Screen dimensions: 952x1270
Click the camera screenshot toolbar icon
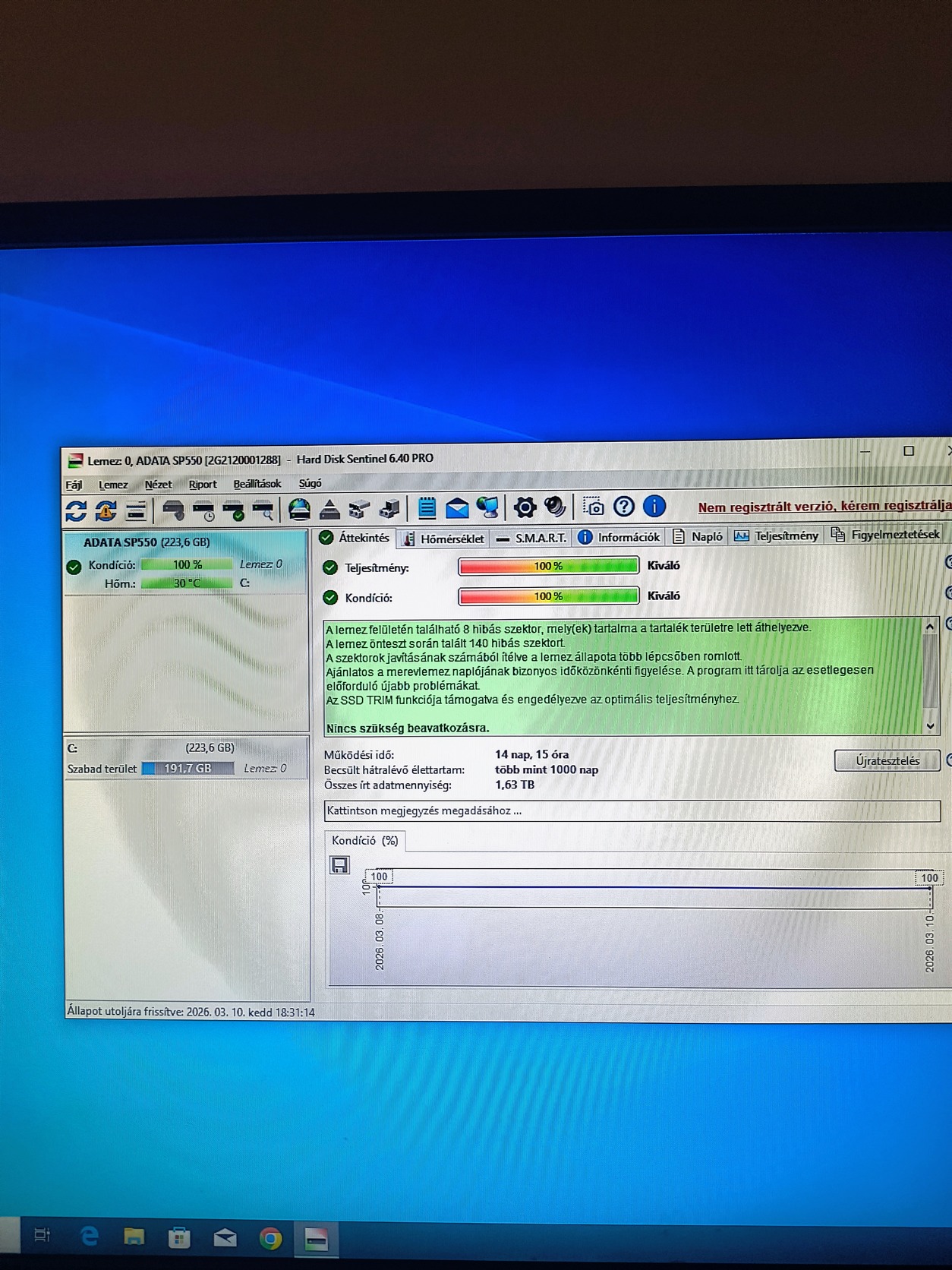593,507
